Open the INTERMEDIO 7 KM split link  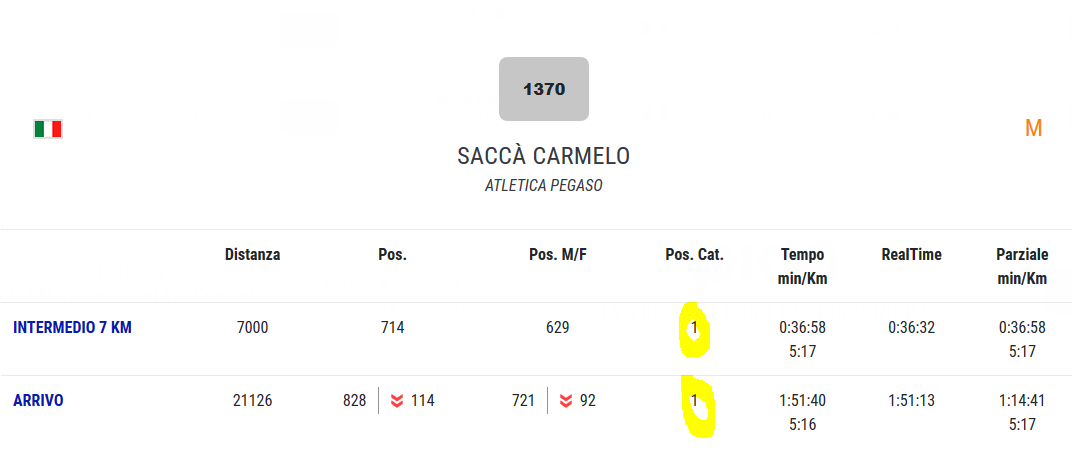(x=72, y=327)
